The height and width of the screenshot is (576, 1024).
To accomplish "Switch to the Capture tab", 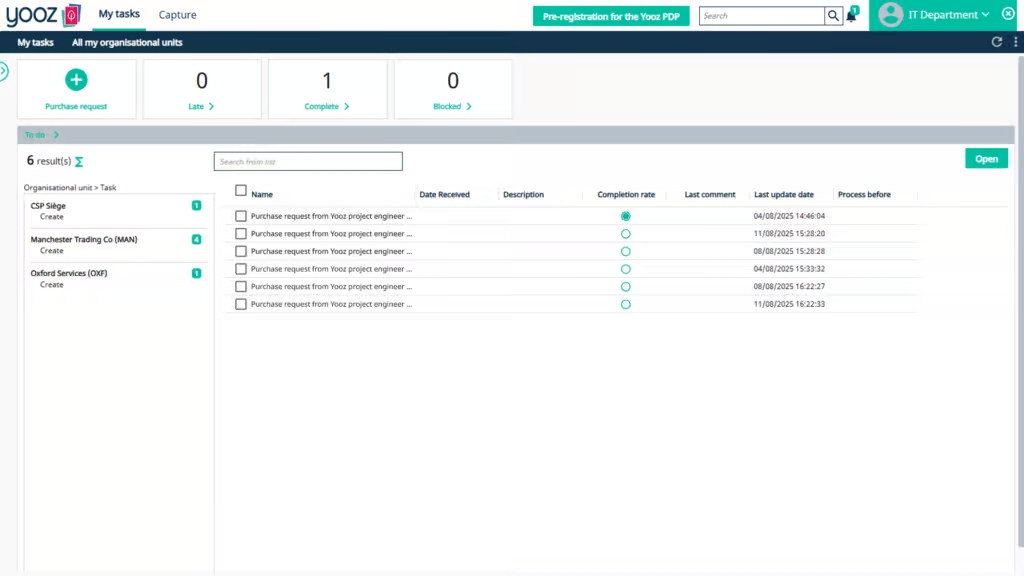I will pos(178,15).
